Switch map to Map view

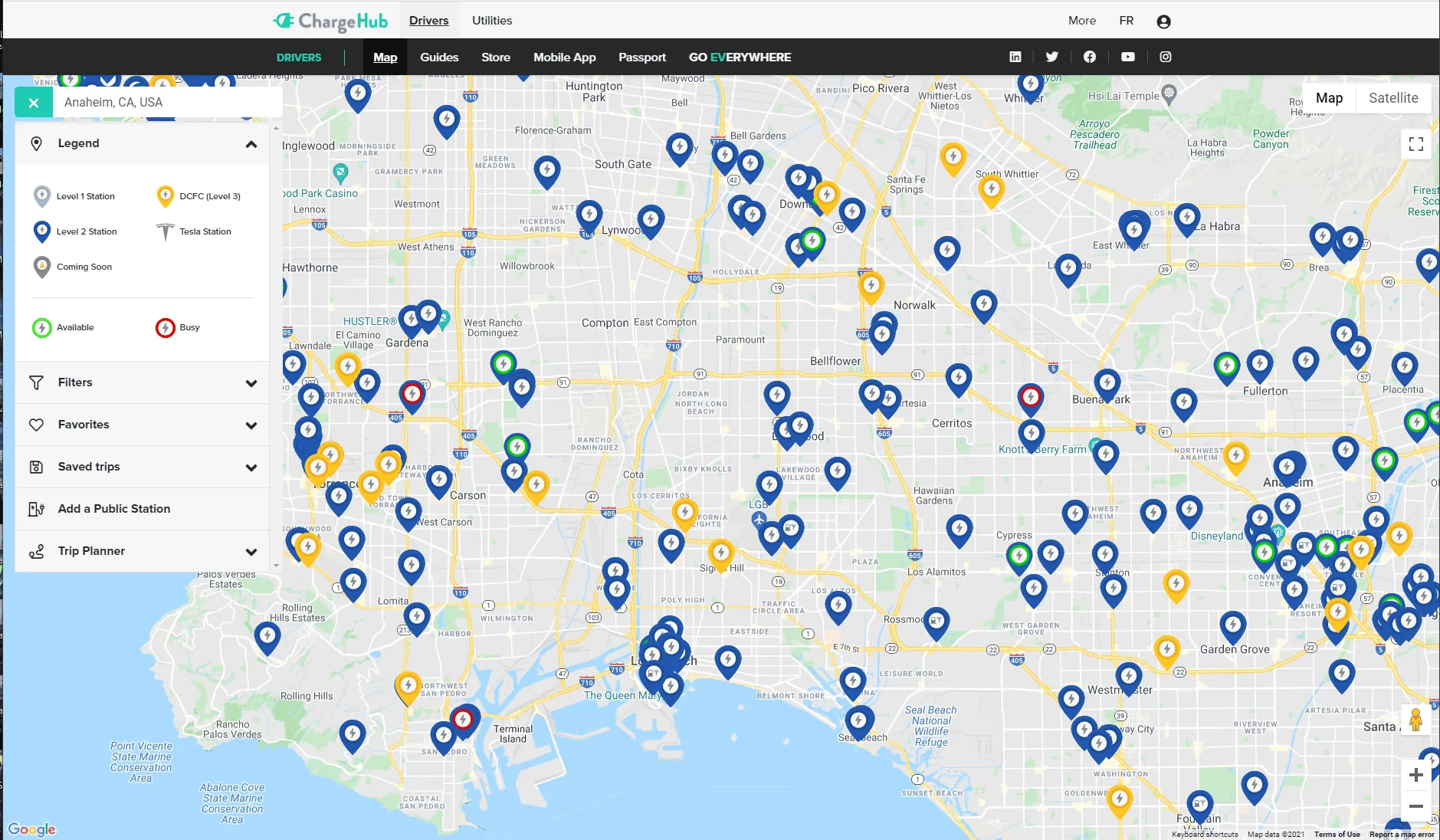1329,98
